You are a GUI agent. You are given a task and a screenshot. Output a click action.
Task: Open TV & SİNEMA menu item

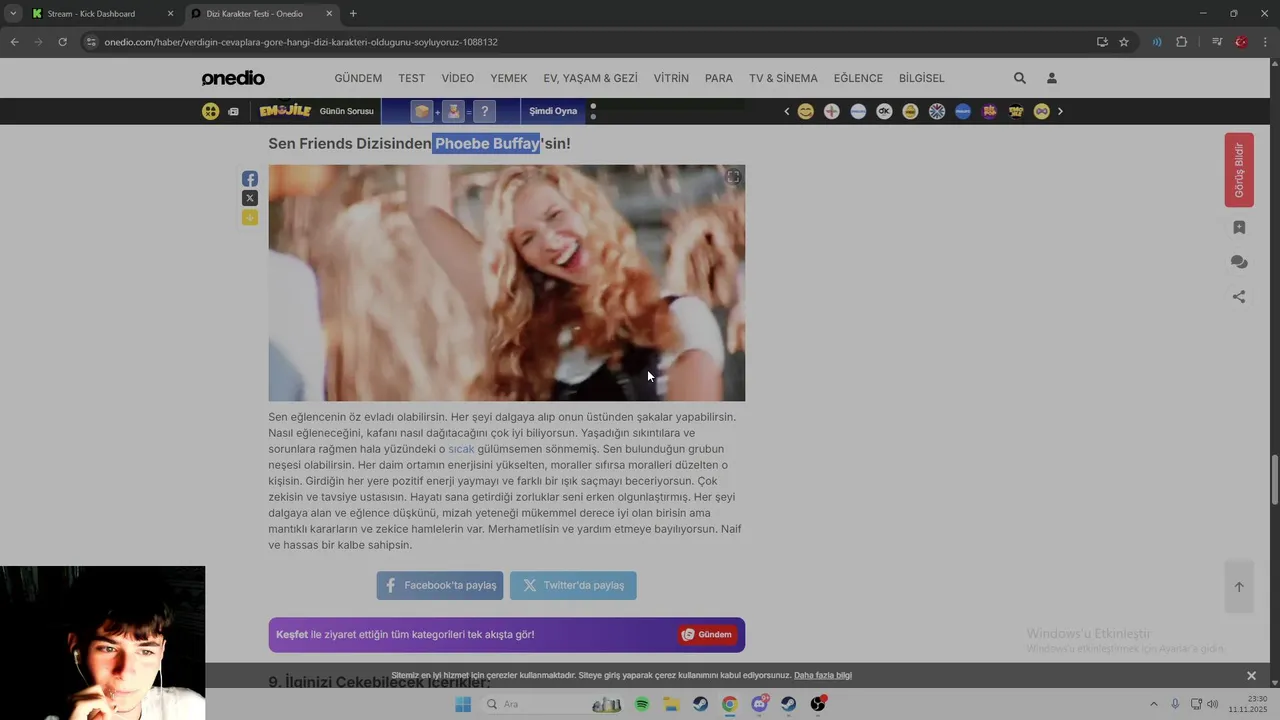783,78
